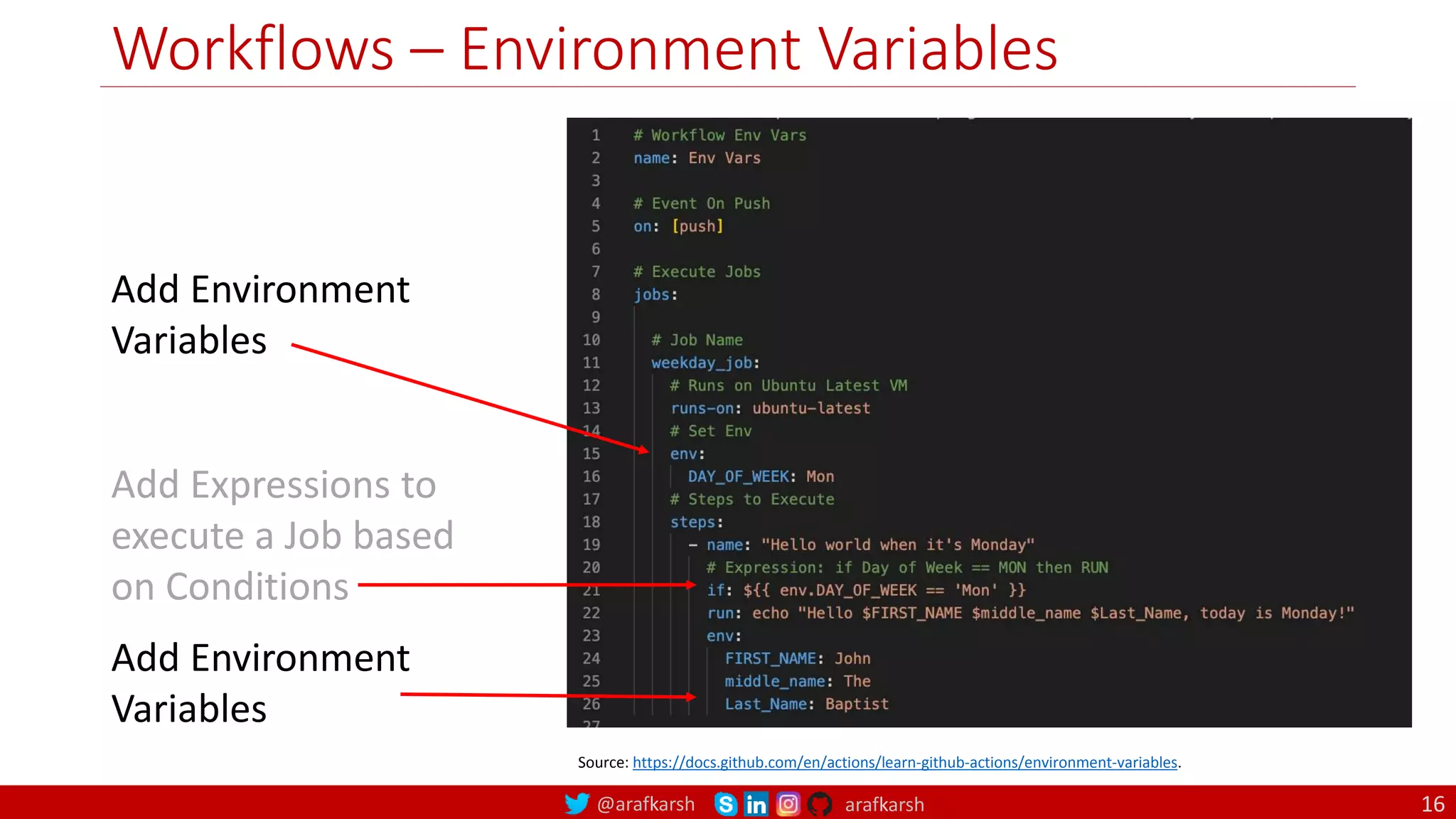Click the greyed 'Add Expressions to execute a Job' text

282,535
